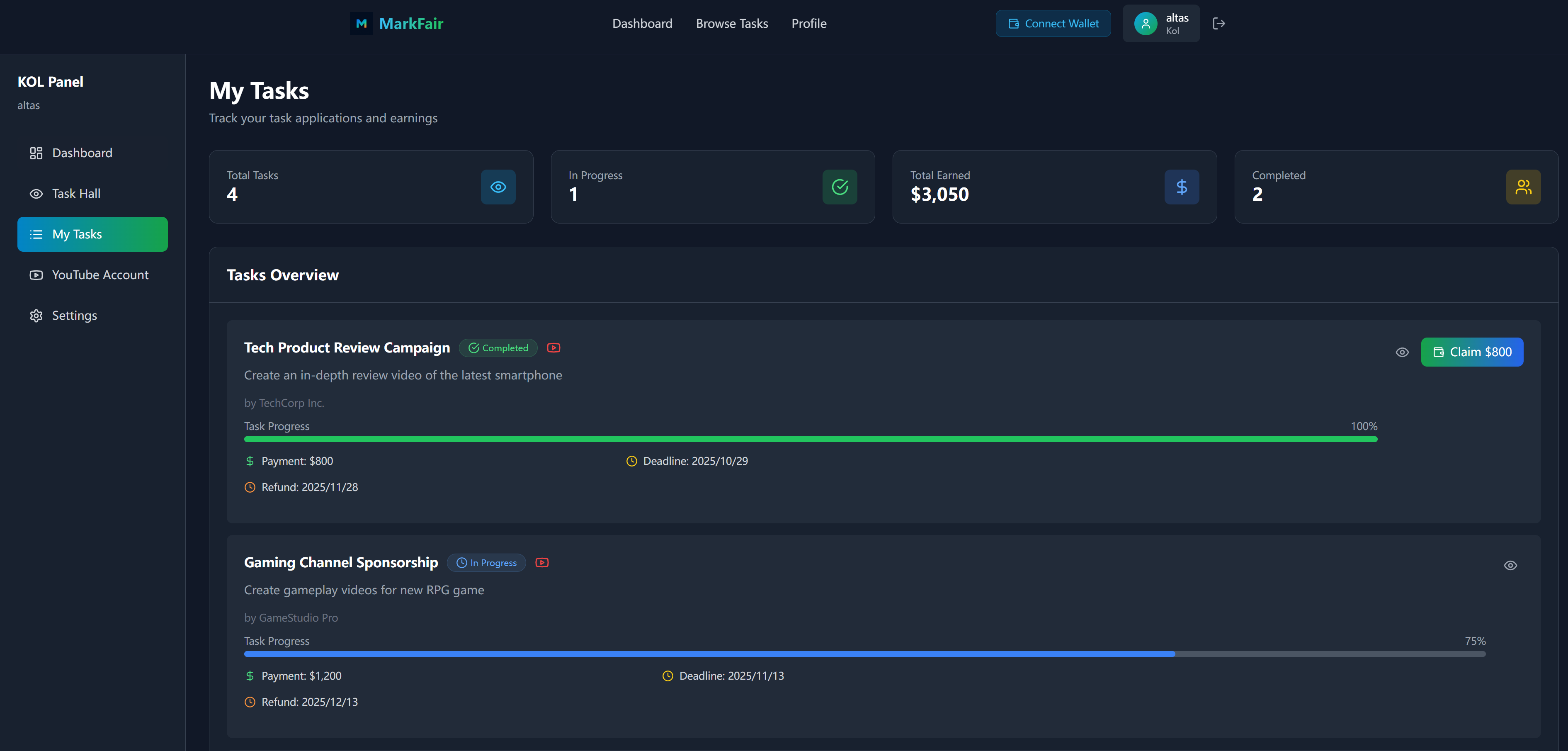Screen dimensions: 1568x751
Task: Click the logout arrow icon
Action: click(x=1218, y=24)
